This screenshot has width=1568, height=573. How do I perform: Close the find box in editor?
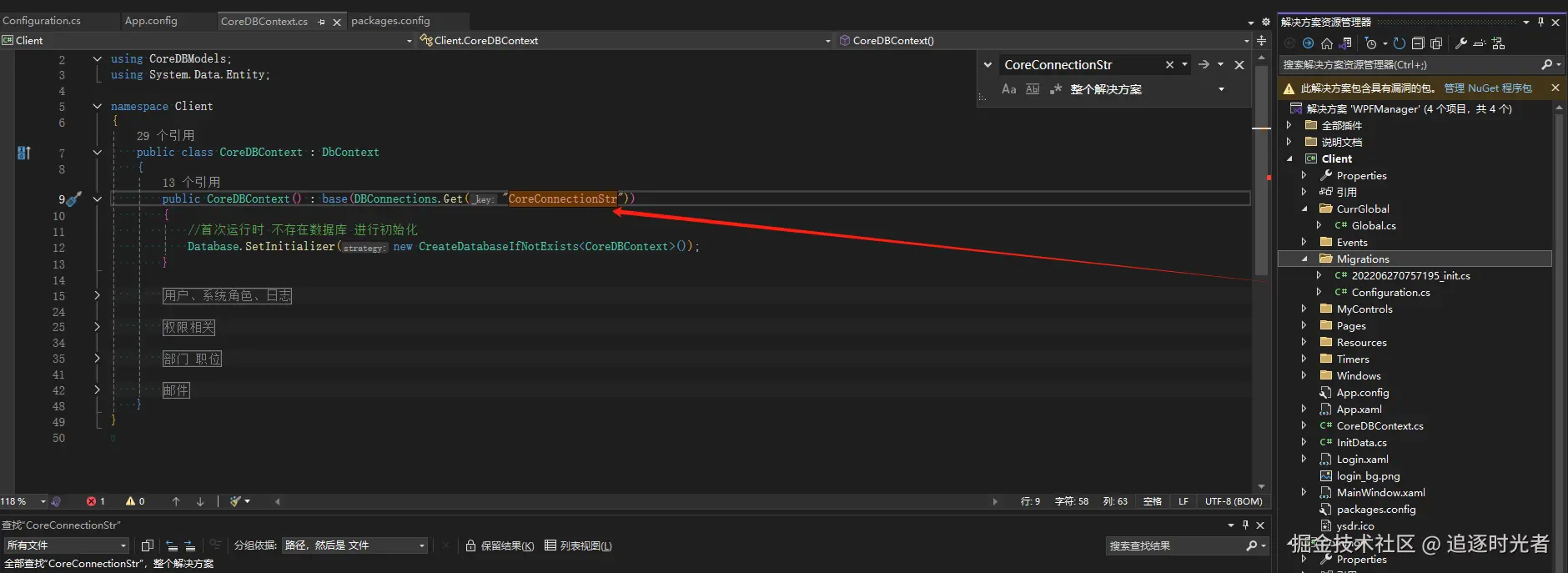tap(1239, 64)
